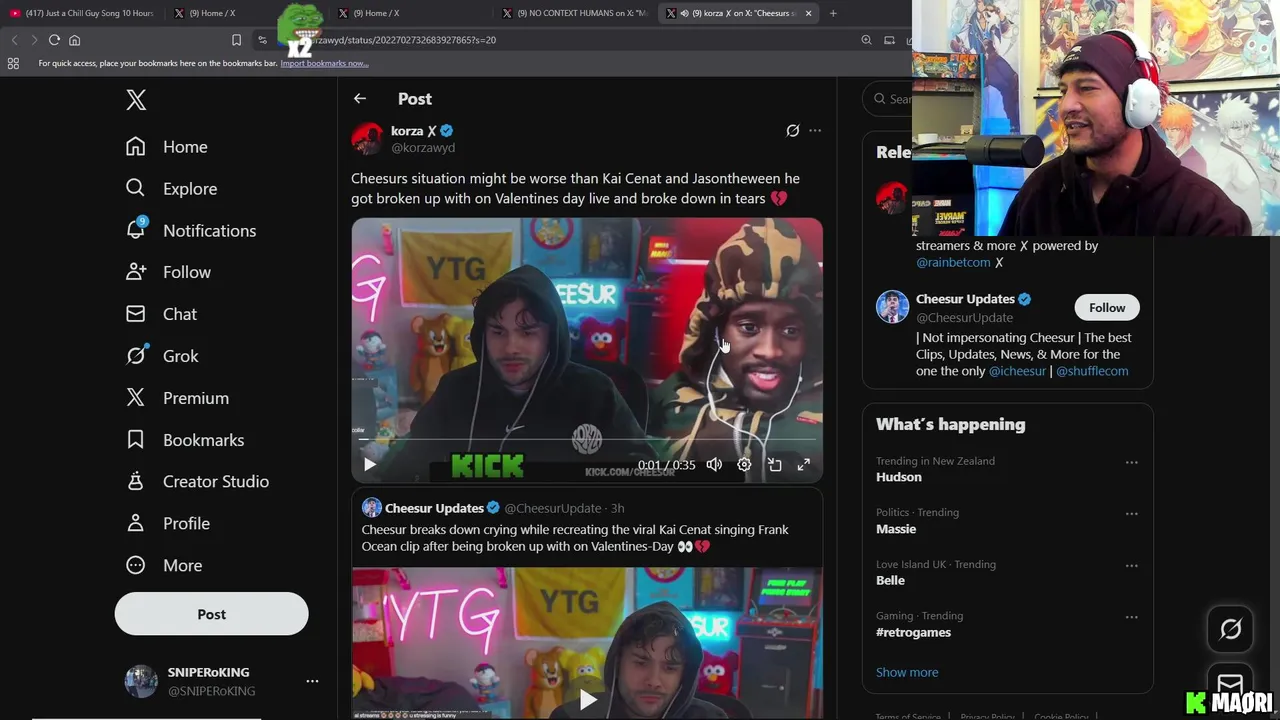Image resolution: width=1280 pixels, height=720 pixels.
Task: Open the Privacy Policy footer link
Action: click(x=987, y=716)
